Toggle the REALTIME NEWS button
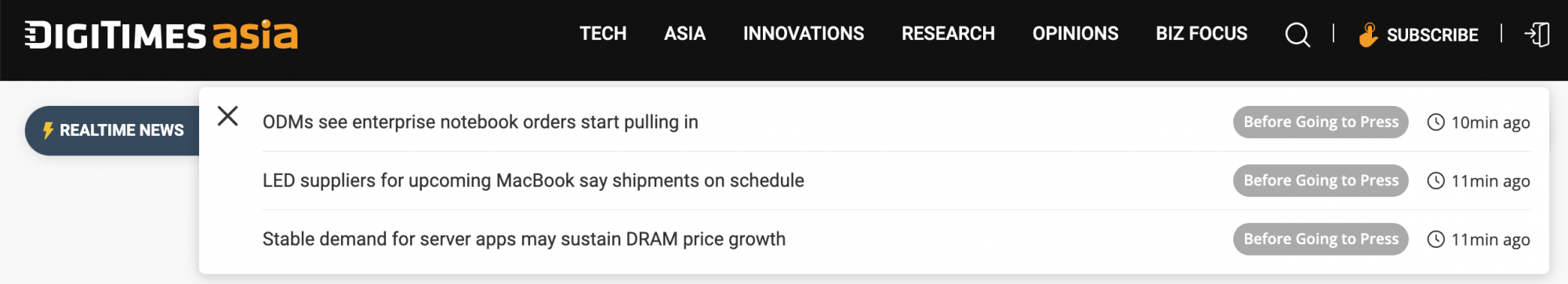The height and width of the screenshot is (284, 1568). pyautogui.click(x=112, y=130)
